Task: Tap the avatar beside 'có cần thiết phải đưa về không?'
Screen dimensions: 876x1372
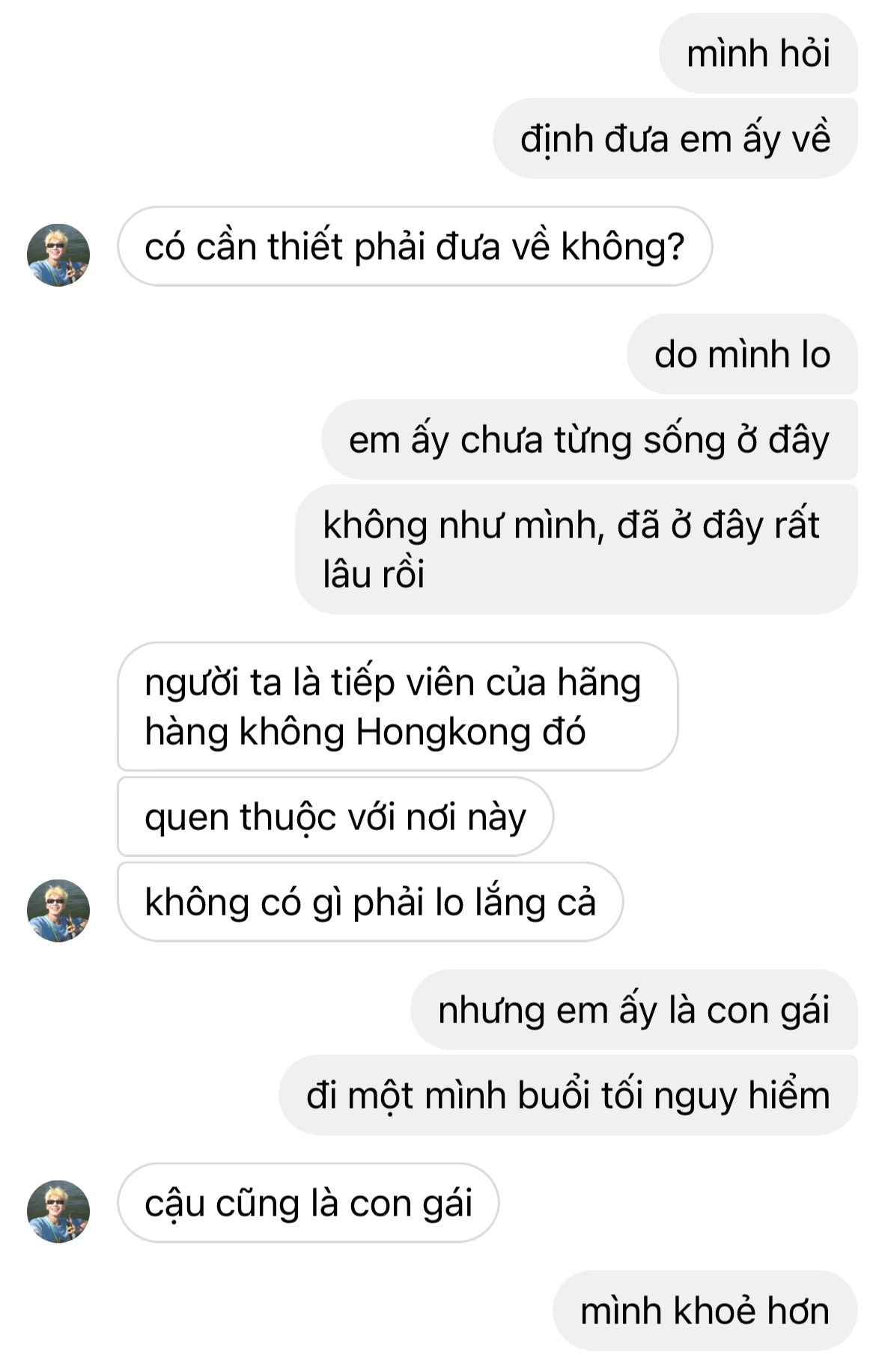Action: 58,254
